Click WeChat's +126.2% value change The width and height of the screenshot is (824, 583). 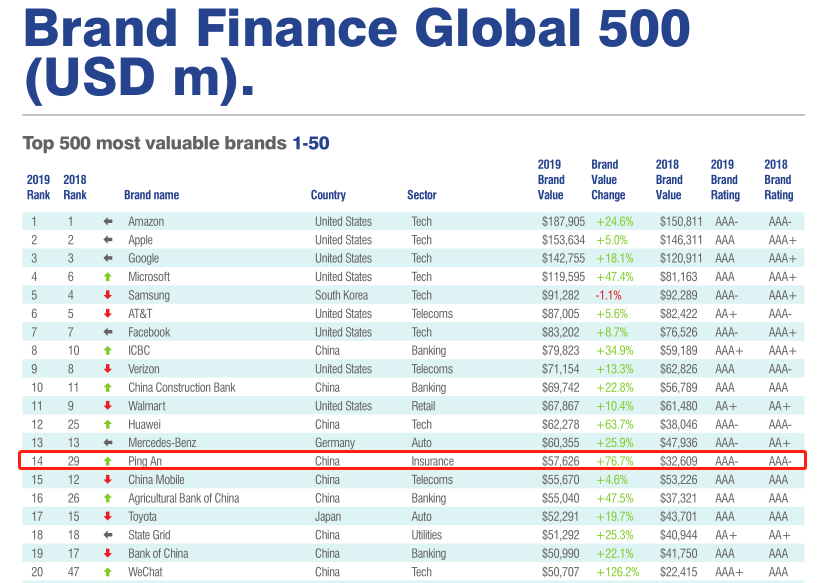[x=617, y=572]
